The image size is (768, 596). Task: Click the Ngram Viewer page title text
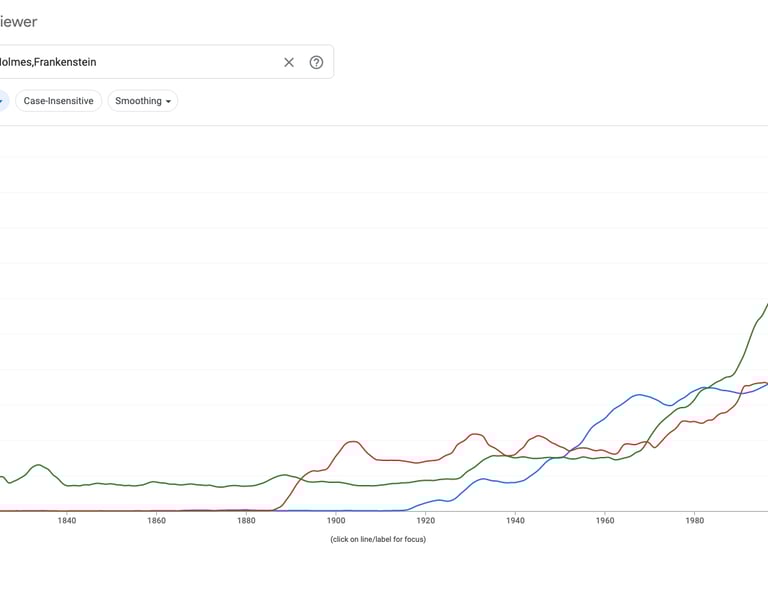click(x=18, y=21)
